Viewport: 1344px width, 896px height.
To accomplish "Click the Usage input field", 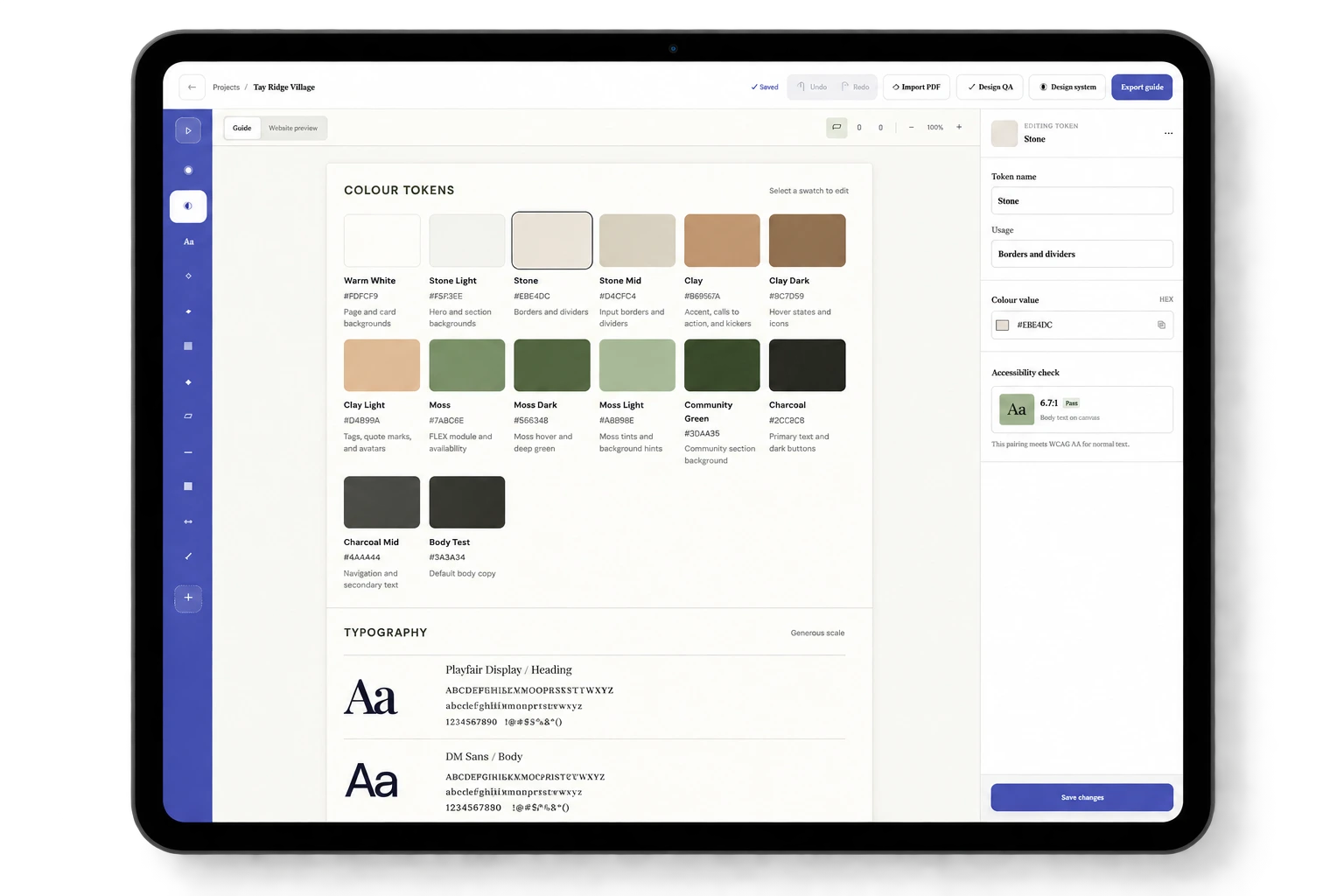I will click(x=1081, y=254).
